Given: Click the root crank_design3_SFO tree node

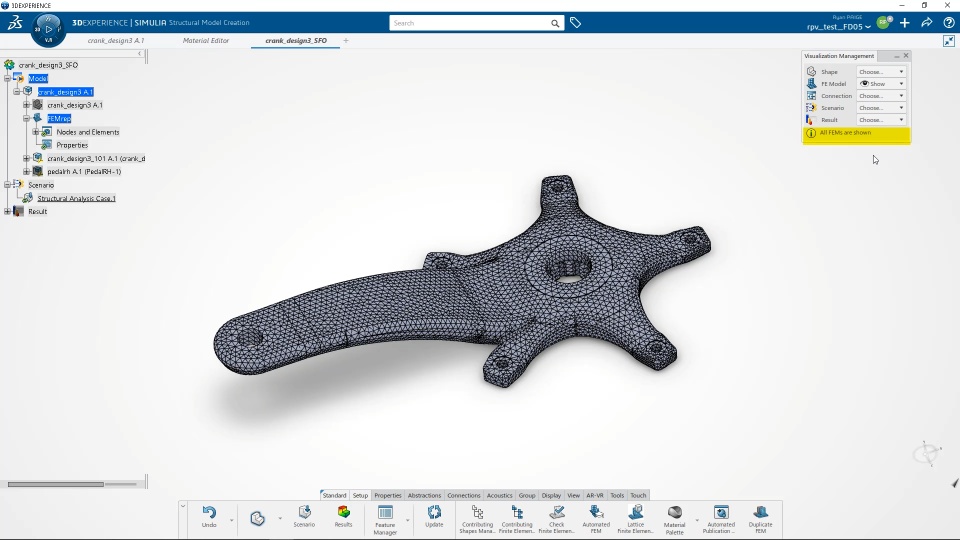Looking at the screenshot, I should tap(48, 65).
